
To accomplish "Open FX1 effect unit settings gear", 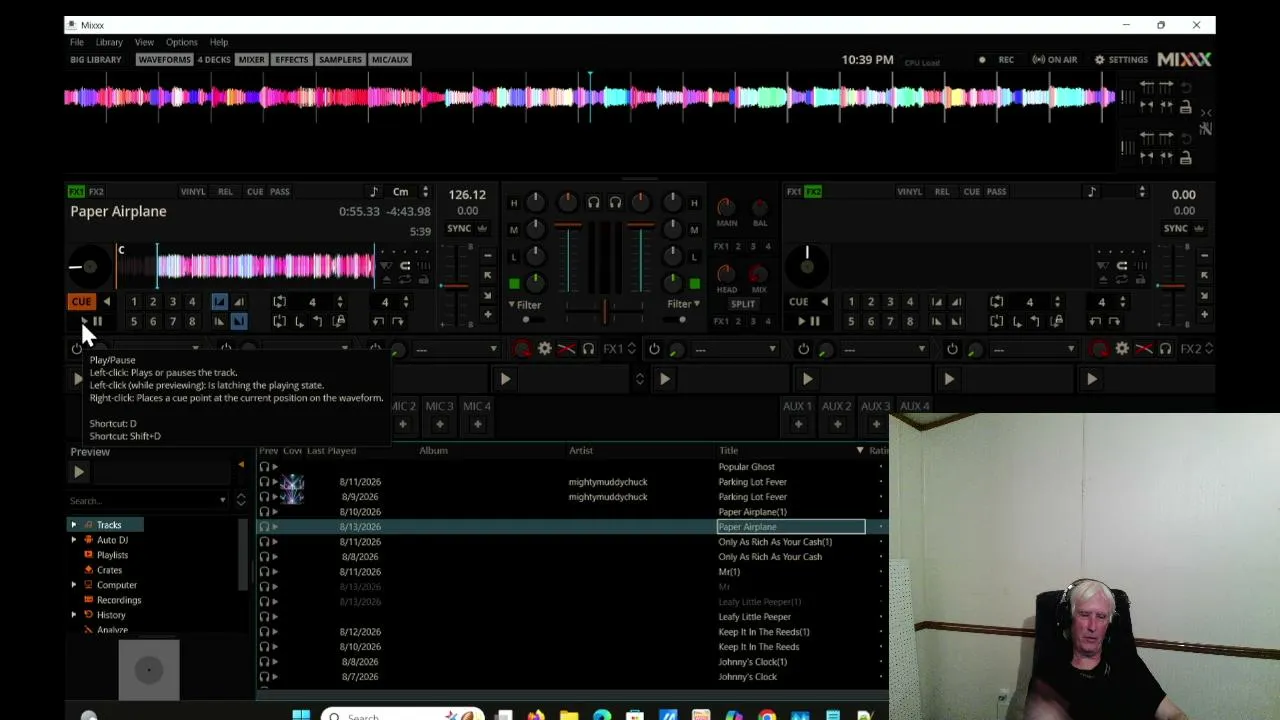I will (544, 349).
